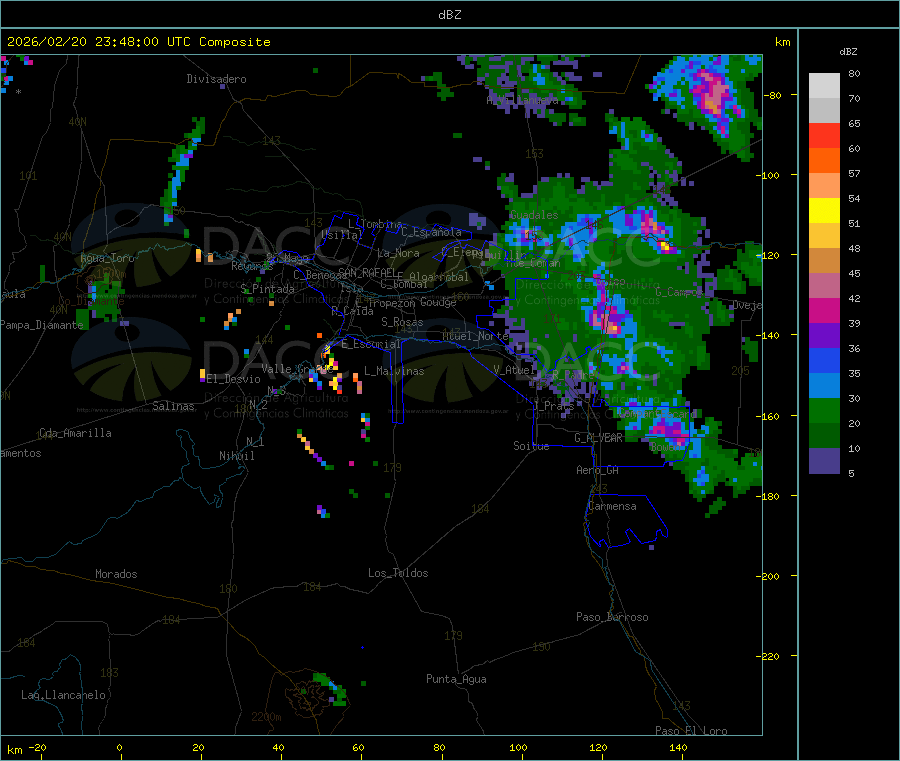900x761 pixels.
Task: Click the Divisadero map label
Action: [216, 79]
